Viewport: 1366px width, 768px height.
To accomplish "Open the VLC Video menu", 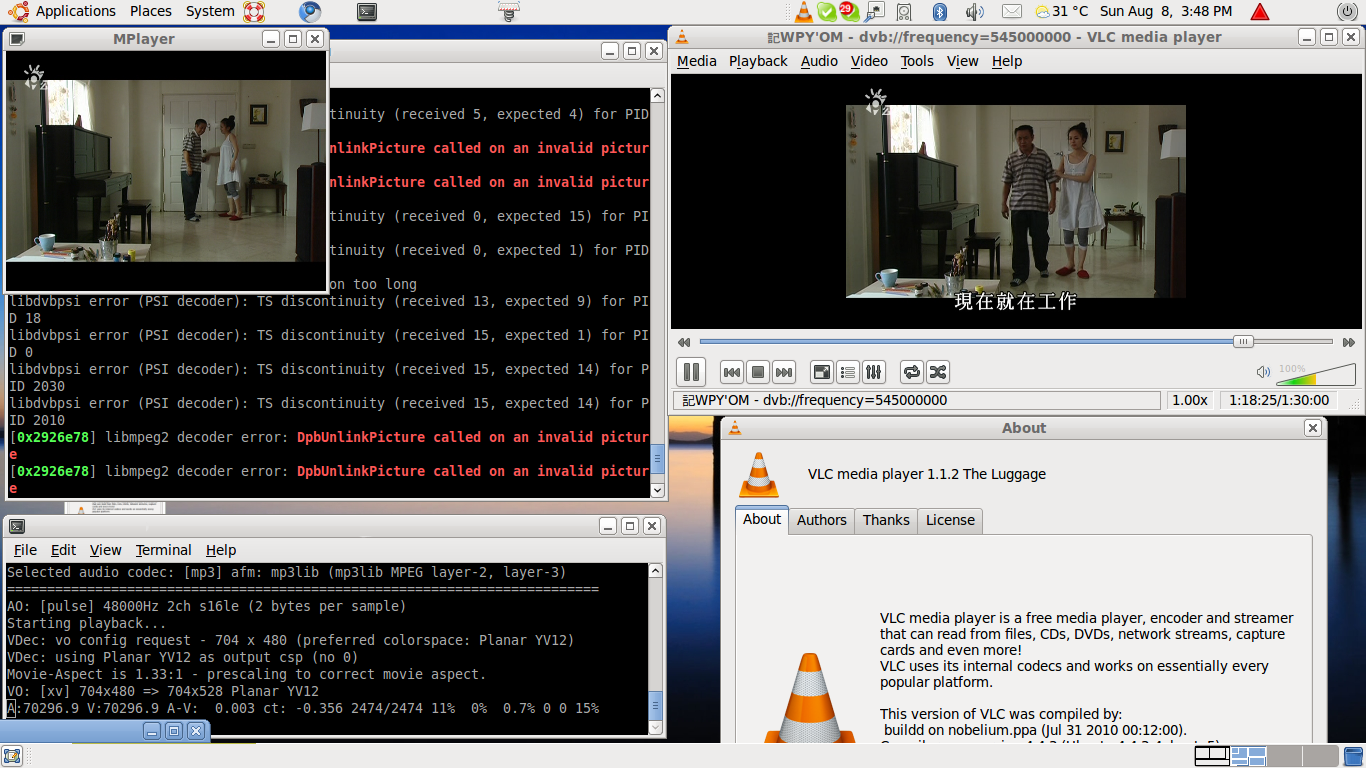I will pos(869,61).
